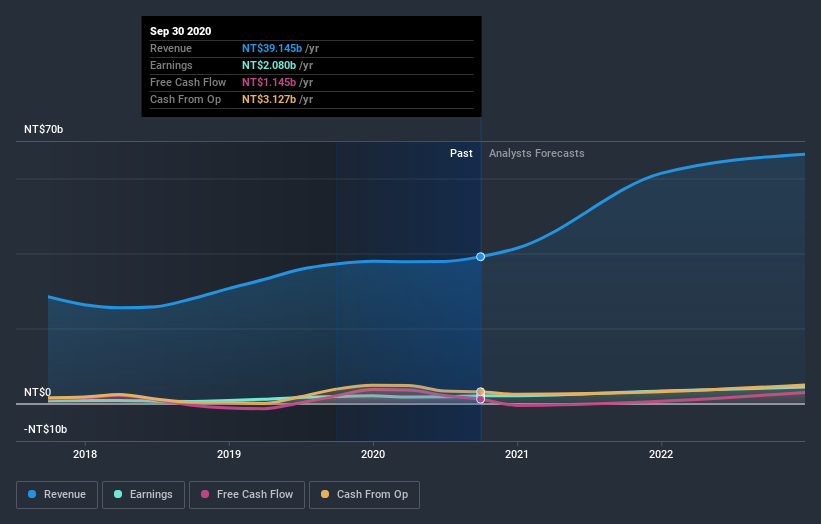Image resolution: width=821 pixels, height=524 pixels.
Task: Click the Revenue row label in tooltip
Action: click(171, 48)
